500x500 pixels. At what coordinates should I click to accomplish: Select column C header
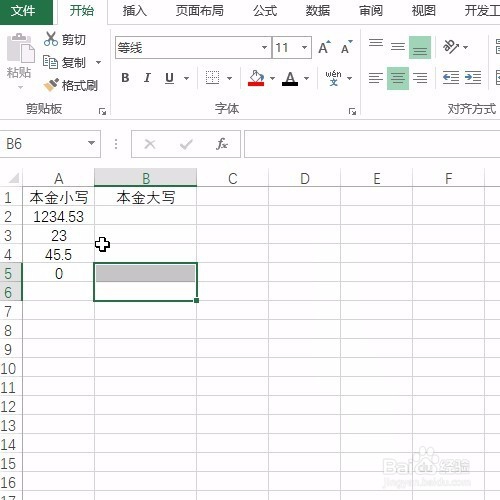pos(233,178)
